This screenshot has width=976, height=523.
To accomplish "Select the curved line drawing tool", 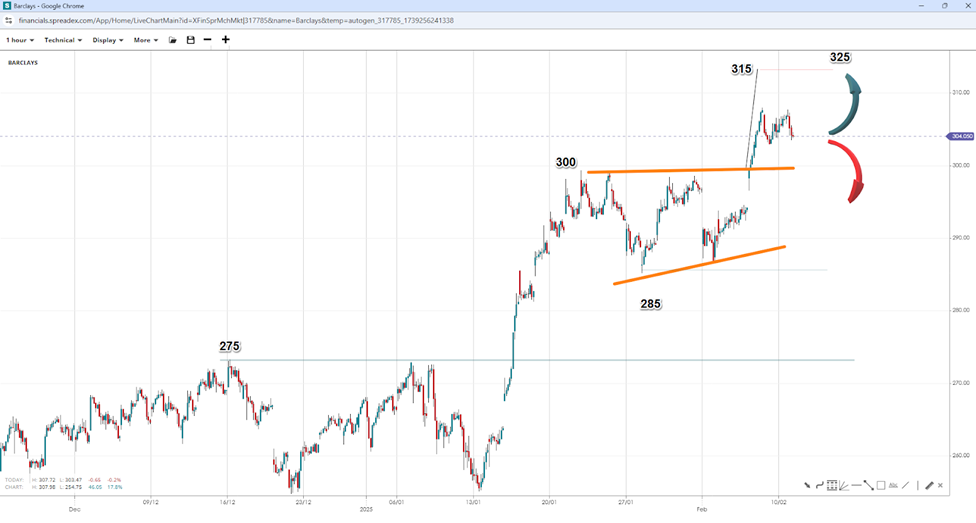I will click(819, 485).
